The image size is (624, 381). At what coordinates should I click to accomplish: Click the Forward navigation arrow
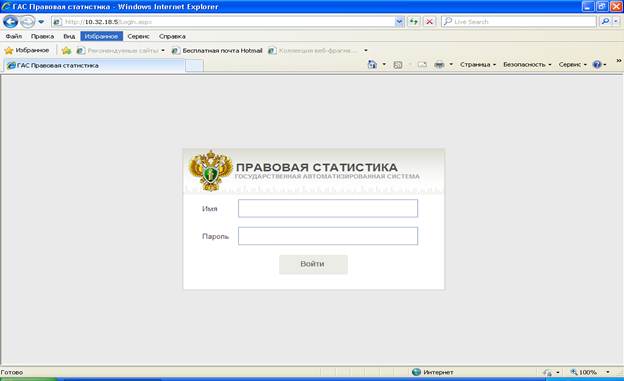(27, 21)
